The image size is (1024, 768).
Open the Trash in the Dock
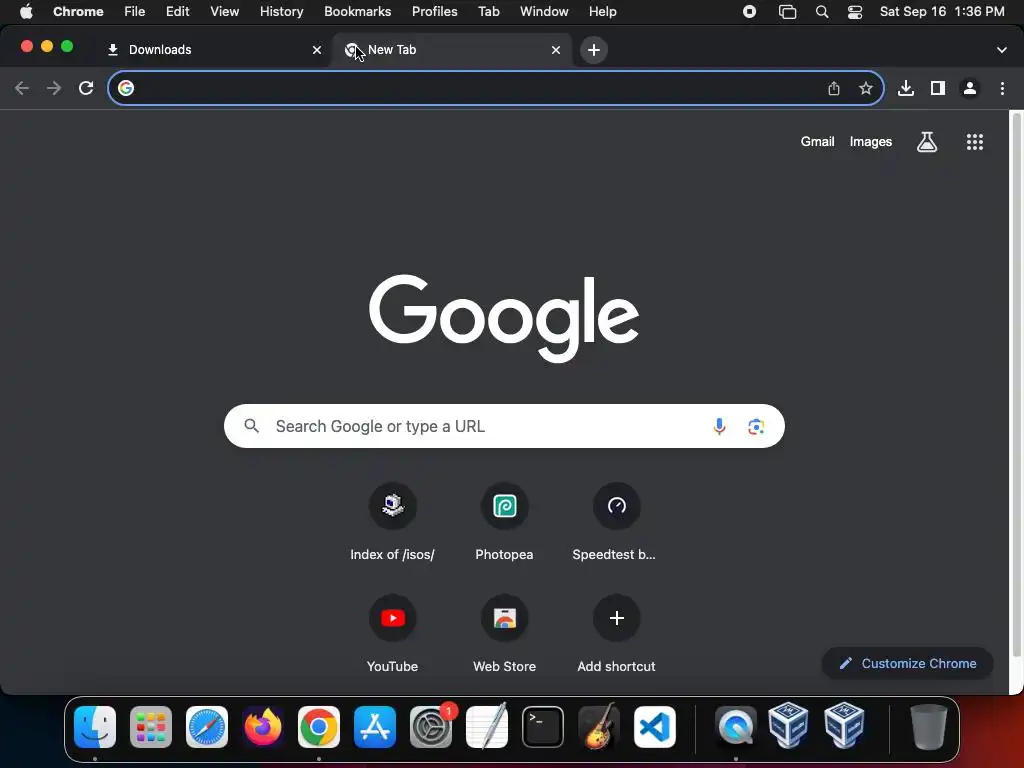tap(928, 727)
